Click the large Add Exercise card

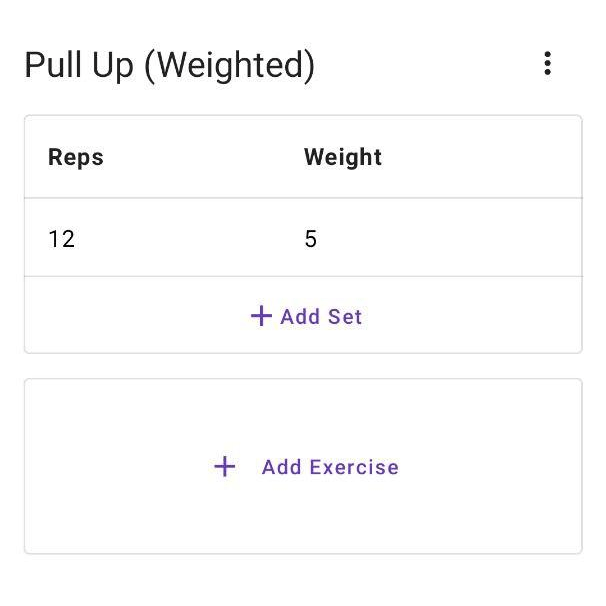(303, 466)
